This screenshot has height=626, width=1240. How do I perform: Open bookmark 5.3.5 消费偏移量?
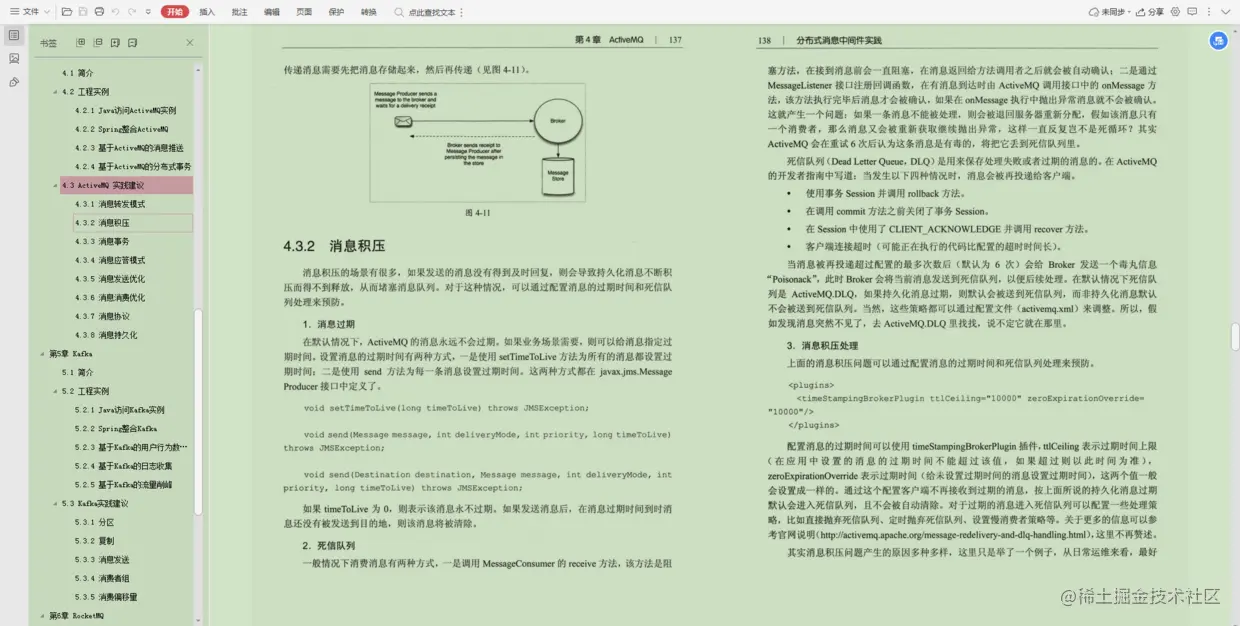[x=105, y=596]
